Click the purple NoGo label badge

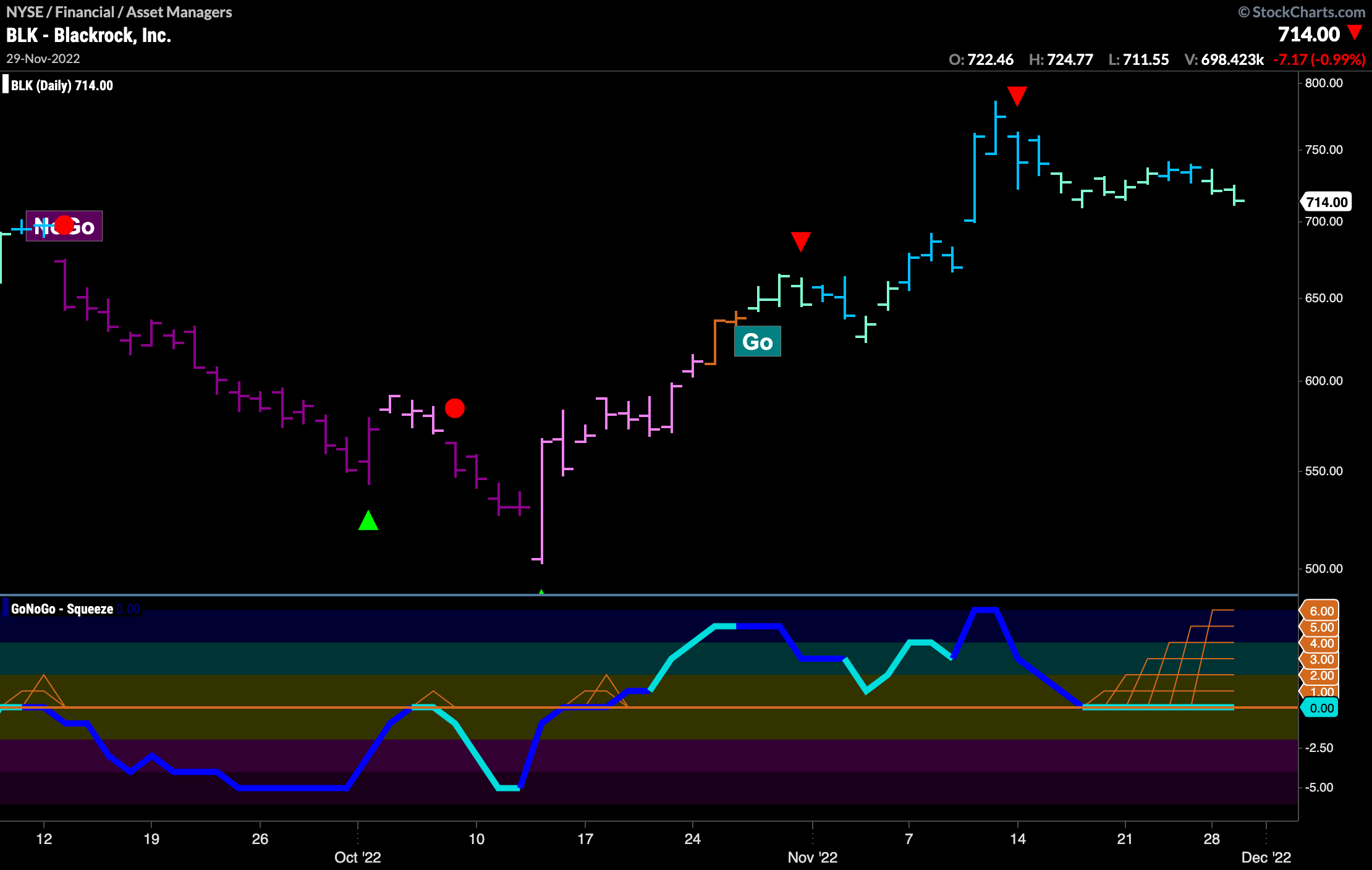point(64,226)
